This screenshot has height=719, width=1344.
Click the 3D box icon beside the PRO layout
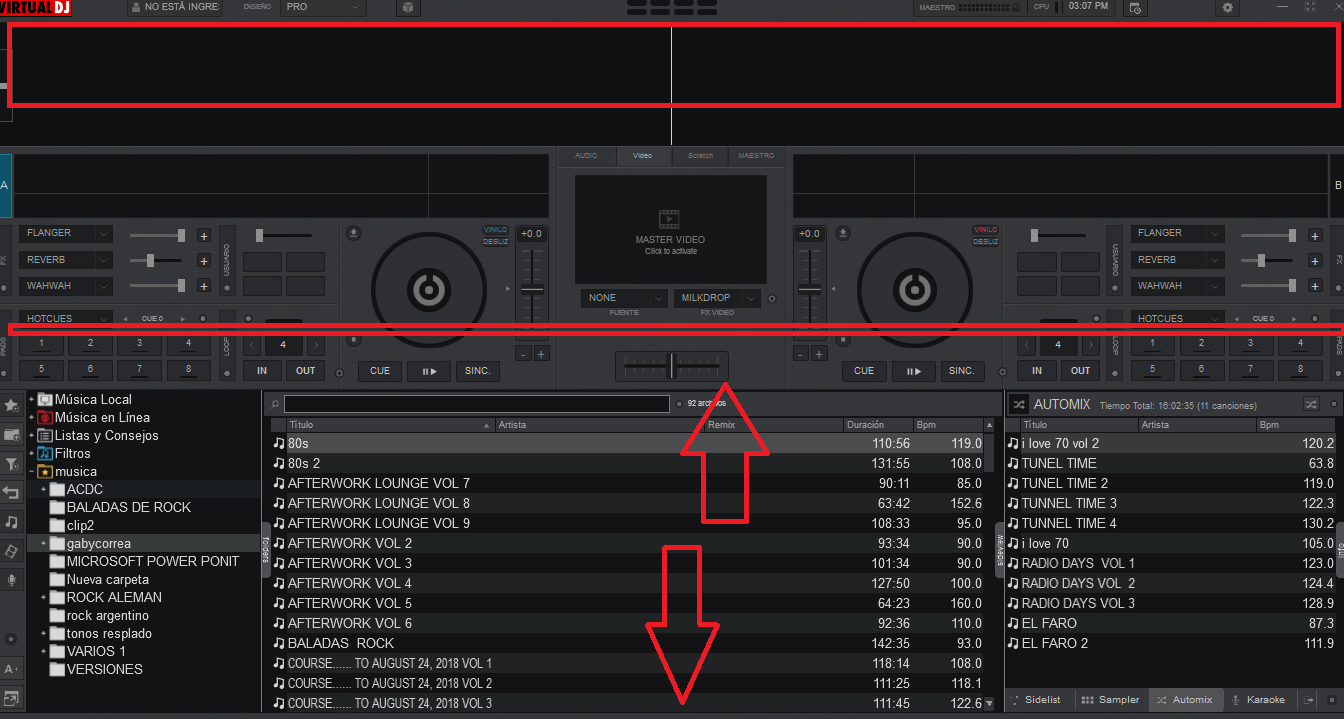coord(407,7)
